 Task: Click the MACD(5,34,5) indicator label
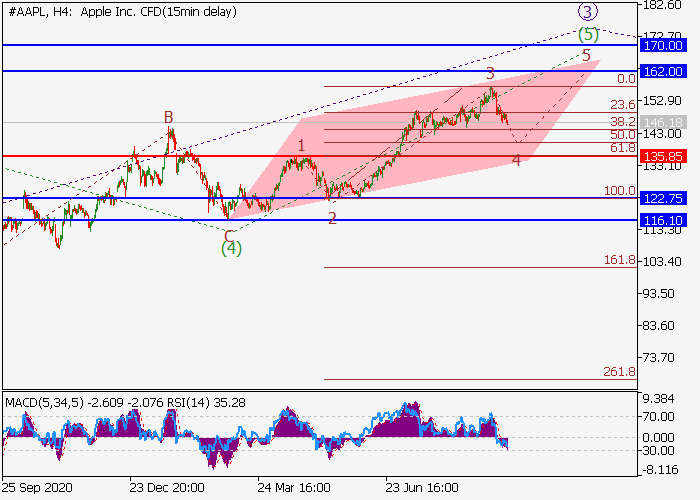tap(44, 403)
